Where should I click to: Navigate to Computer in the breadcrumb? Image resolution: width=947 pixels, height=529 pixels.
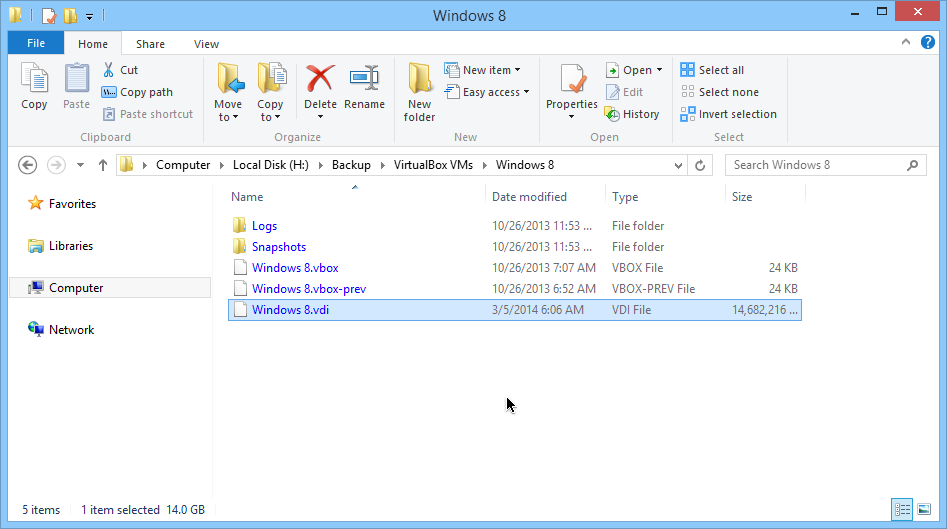point(183,165)
